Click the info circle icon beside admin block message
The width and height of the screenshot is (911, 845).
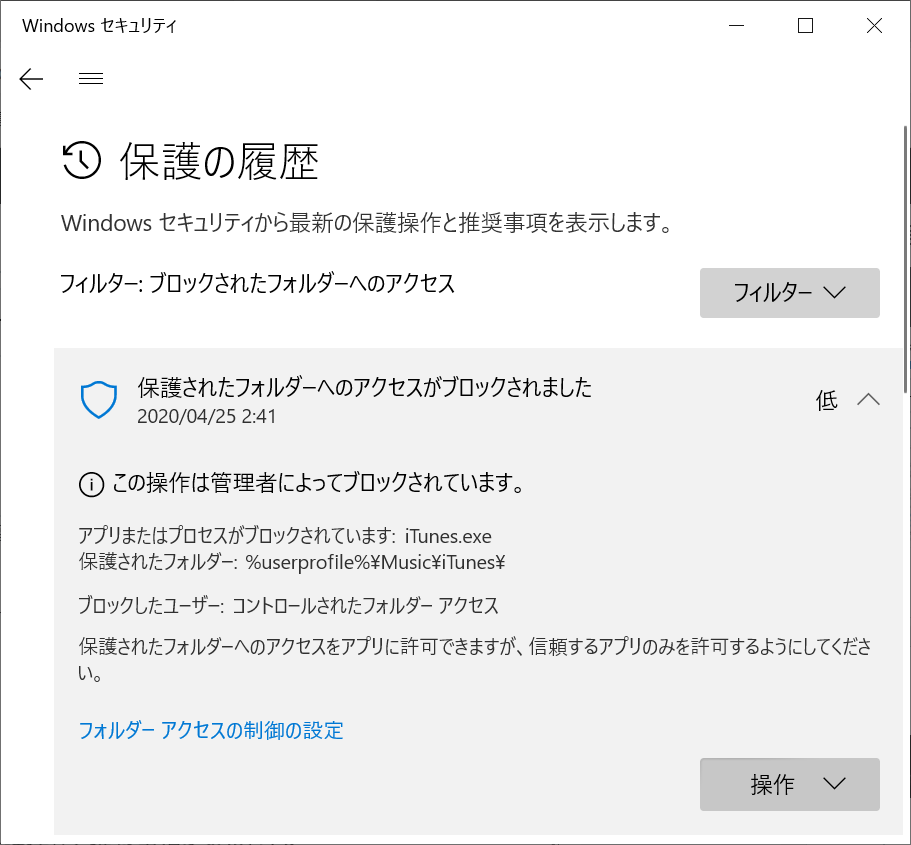pyautogui.click(x=91, y=484)
